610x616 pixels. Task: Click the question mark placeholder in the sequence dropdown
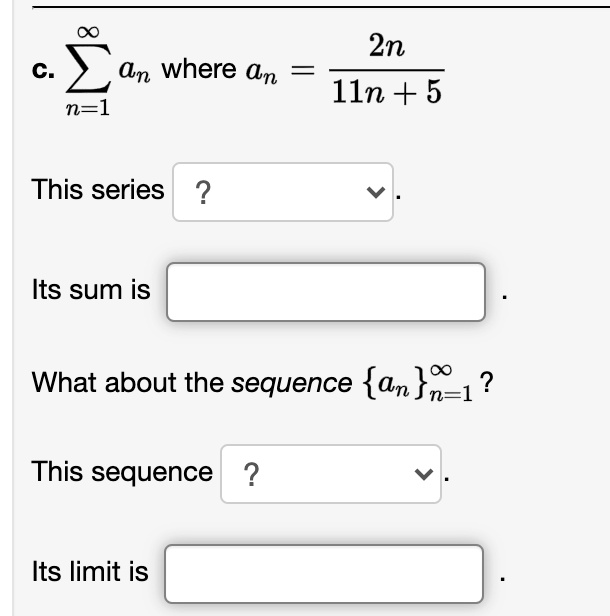251,474
